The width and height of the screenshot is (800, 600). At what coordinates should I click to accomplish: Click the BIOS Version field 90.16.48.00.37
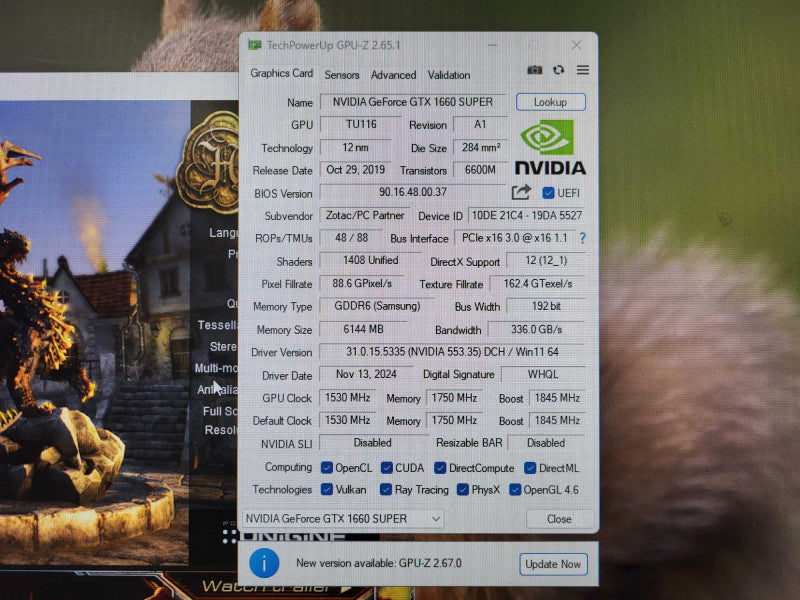(x=413, y=192)
